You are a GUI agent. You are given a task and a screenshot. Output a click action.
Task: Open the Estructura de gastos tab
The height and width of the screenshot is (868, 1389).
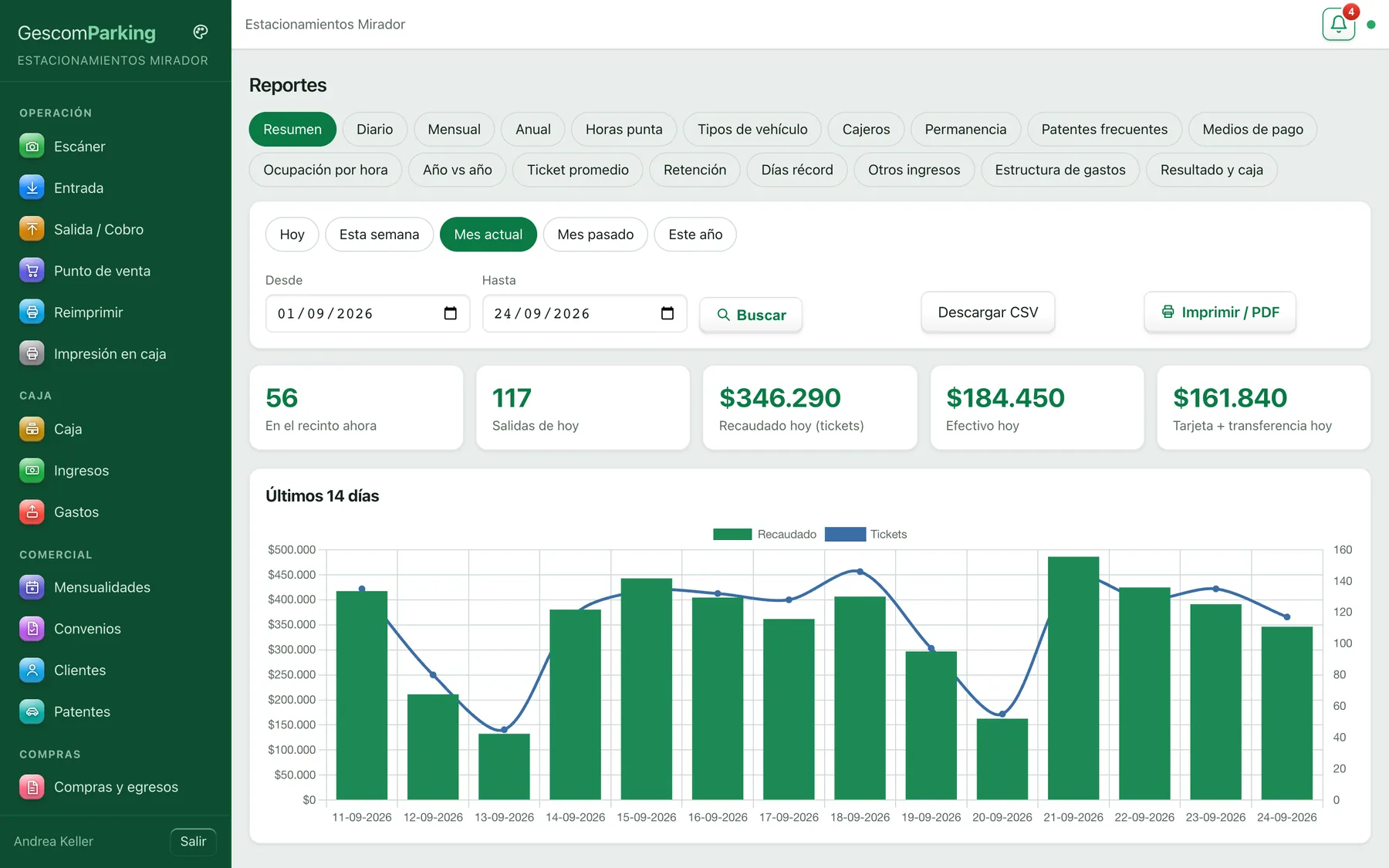1060,170
